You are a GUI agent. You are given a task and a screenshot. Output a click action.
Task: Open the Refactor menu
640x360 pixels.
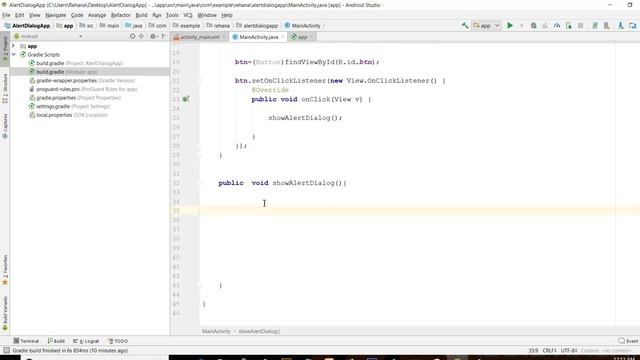click(x=120, y=15)
